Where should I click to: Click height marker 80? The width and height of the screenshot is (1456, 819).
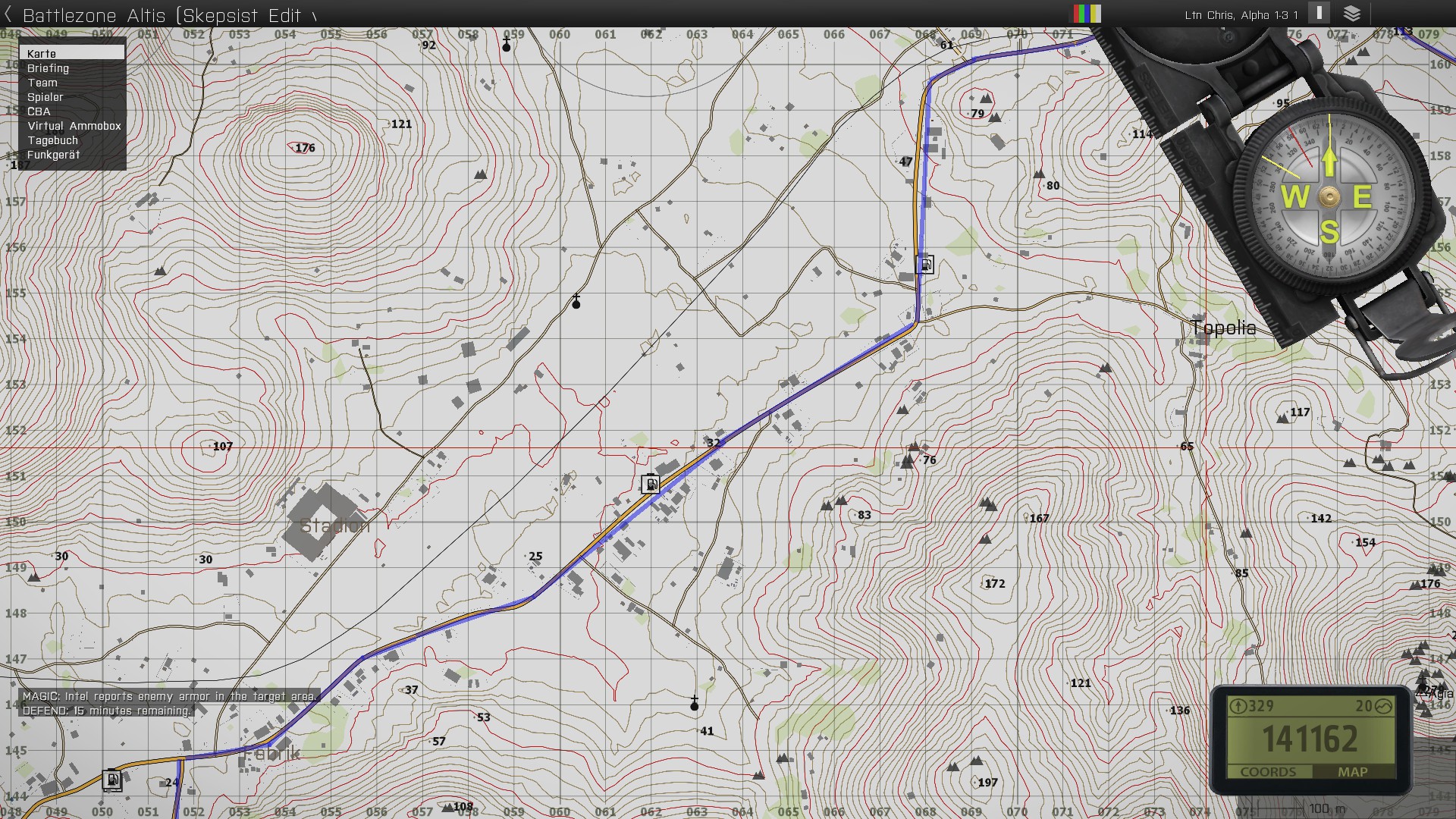pos(1053,186)
